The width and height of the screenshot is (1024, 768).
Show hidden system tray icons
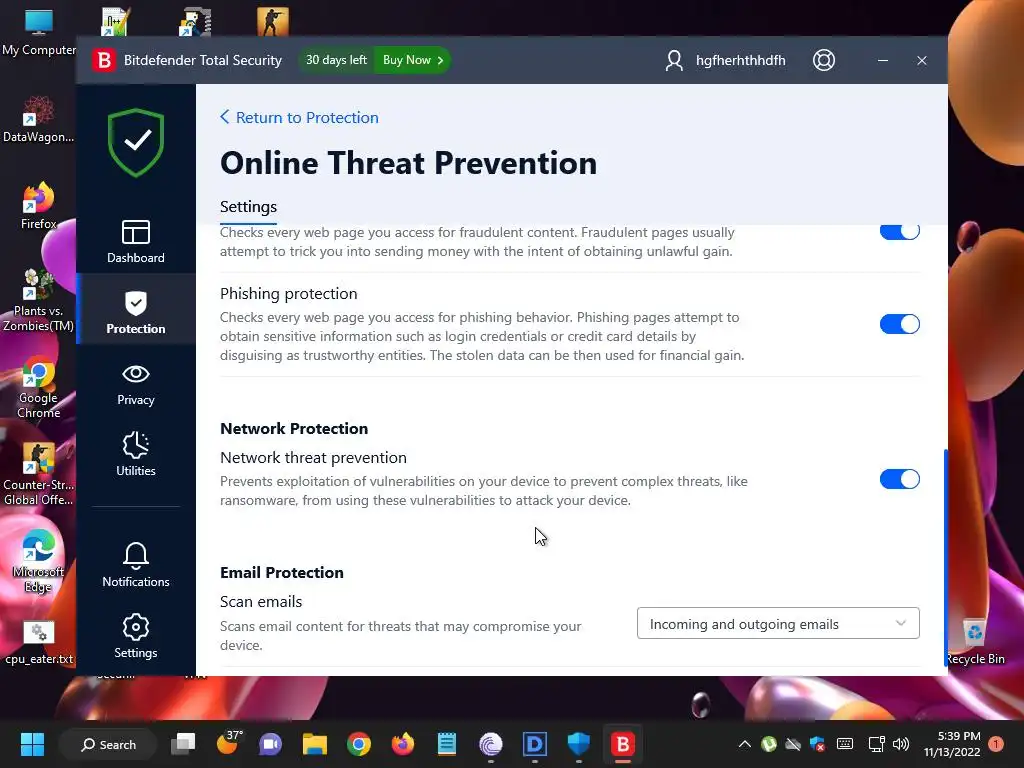click(x=744, y=744)
